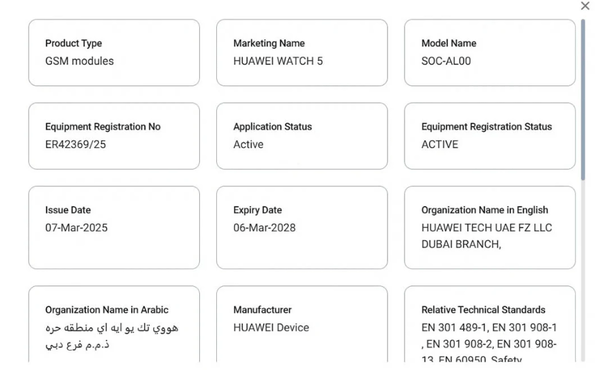Select expiry date '06-Mar-2028'
The height and width of the screenshot is (378, 600).
(264, 228)
